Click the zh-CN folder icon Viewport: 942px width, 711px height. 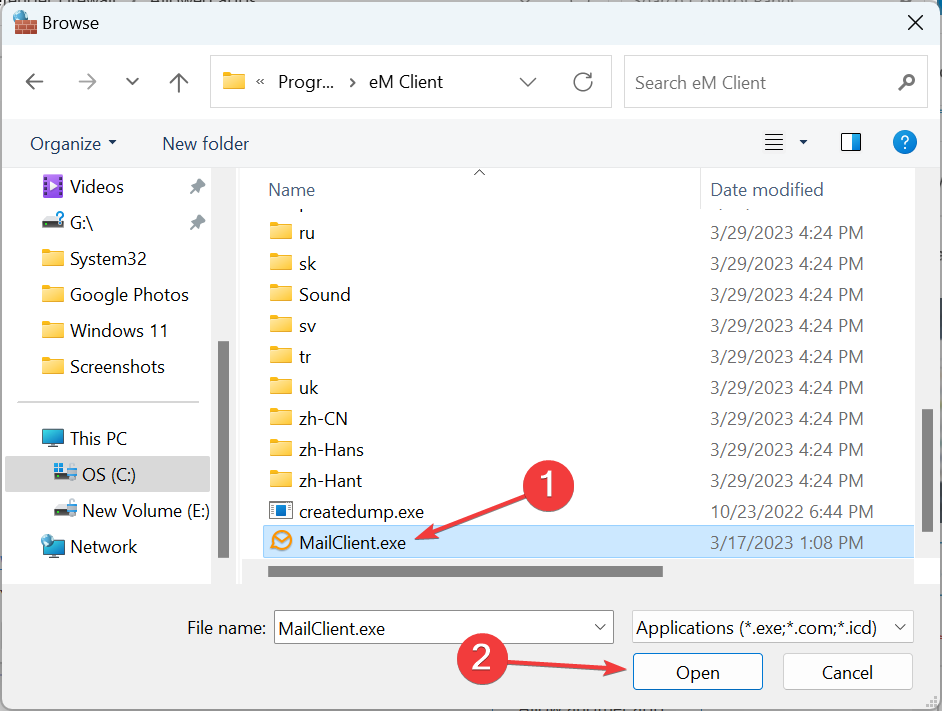point(281,417)
